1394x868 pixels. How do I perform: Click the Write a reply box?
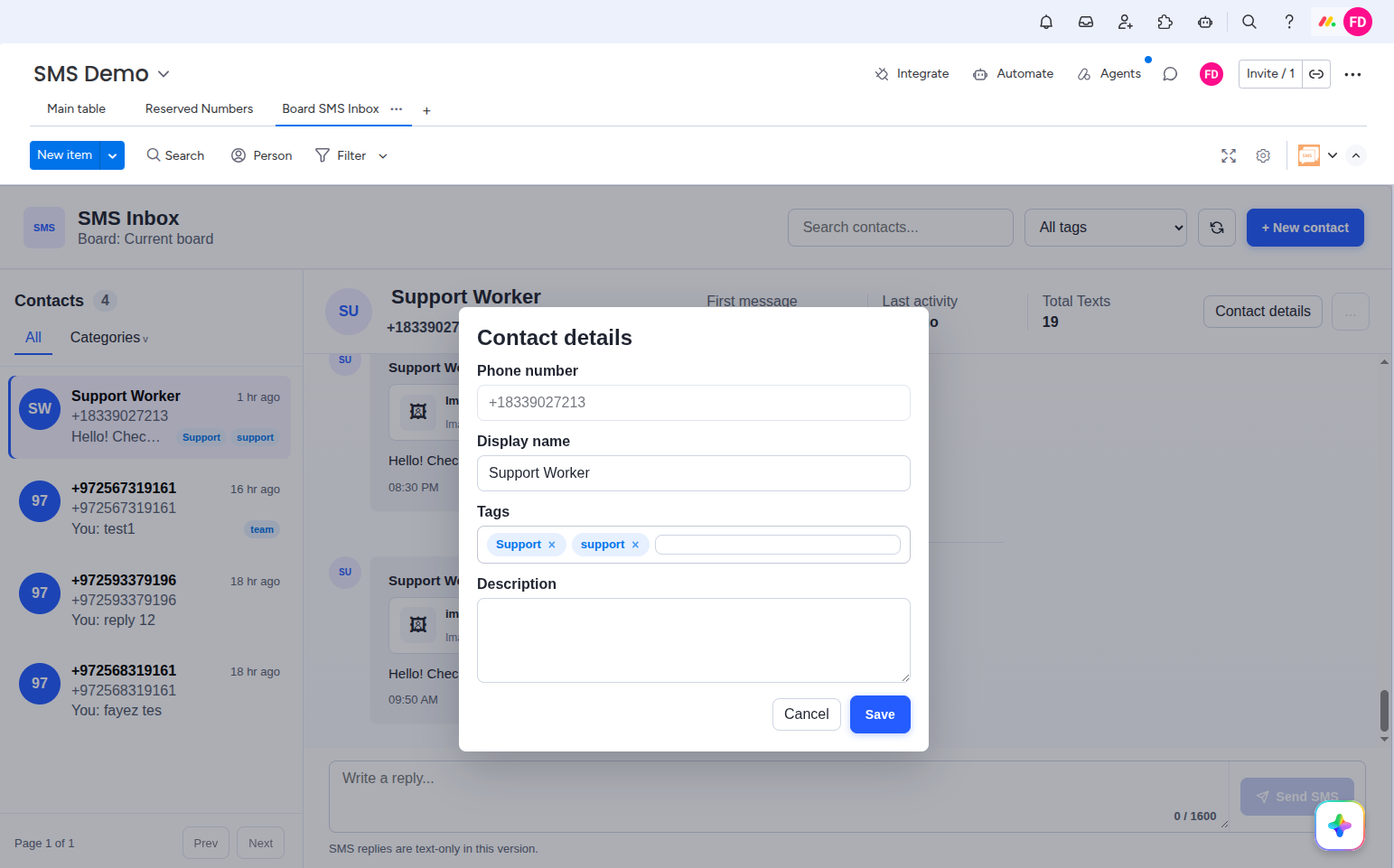(x=779, y=797)
